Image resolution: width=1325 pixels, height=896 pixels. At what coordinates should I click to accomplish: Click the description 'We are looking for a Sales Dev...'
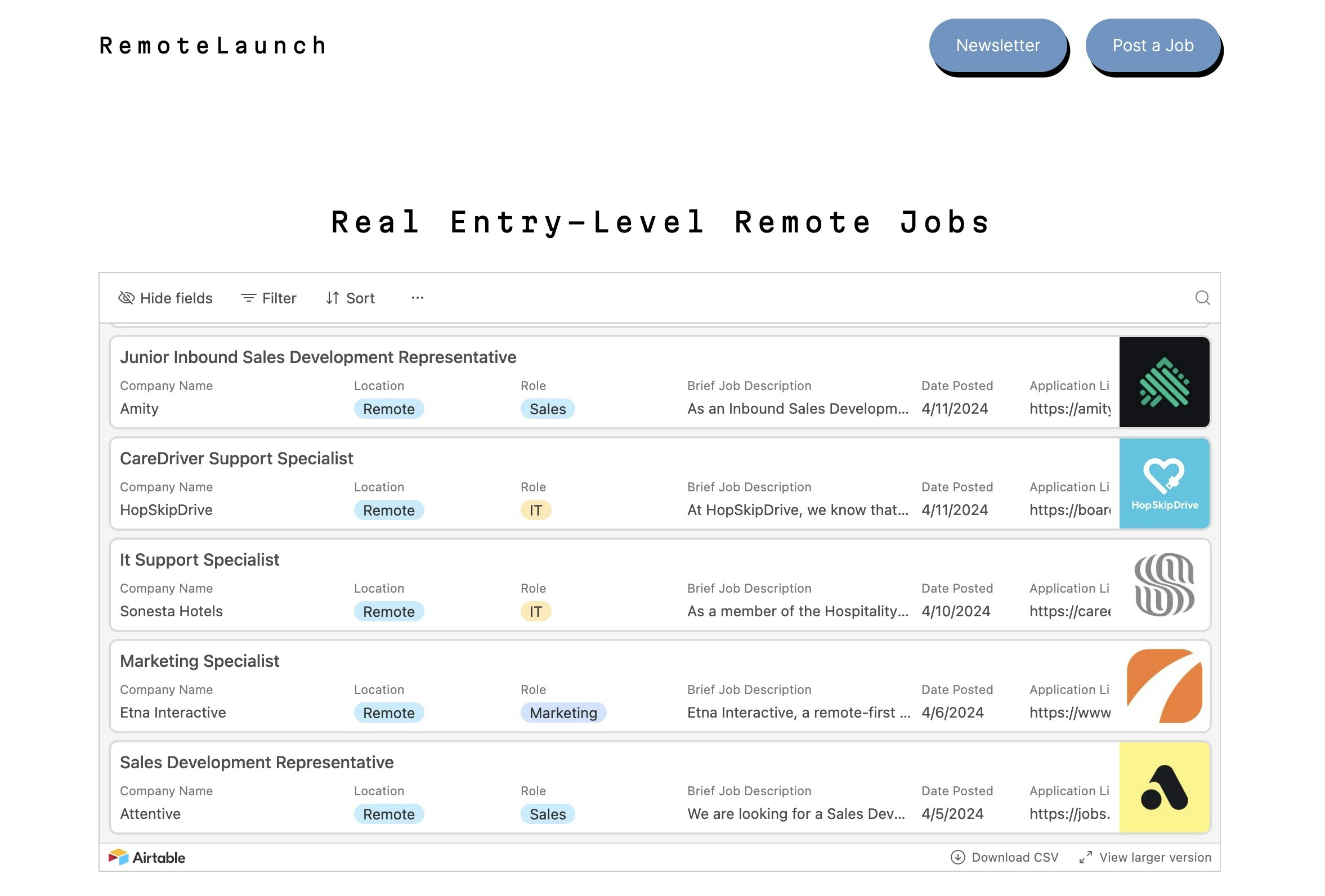tap(796, 814)
